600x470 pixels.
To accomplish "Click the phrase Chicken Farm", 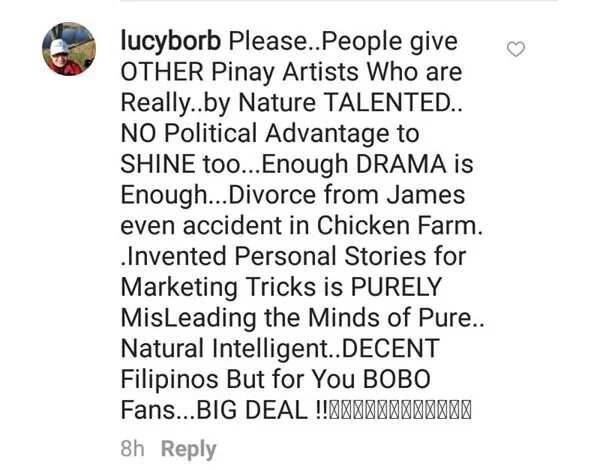I will coord(399,225).
